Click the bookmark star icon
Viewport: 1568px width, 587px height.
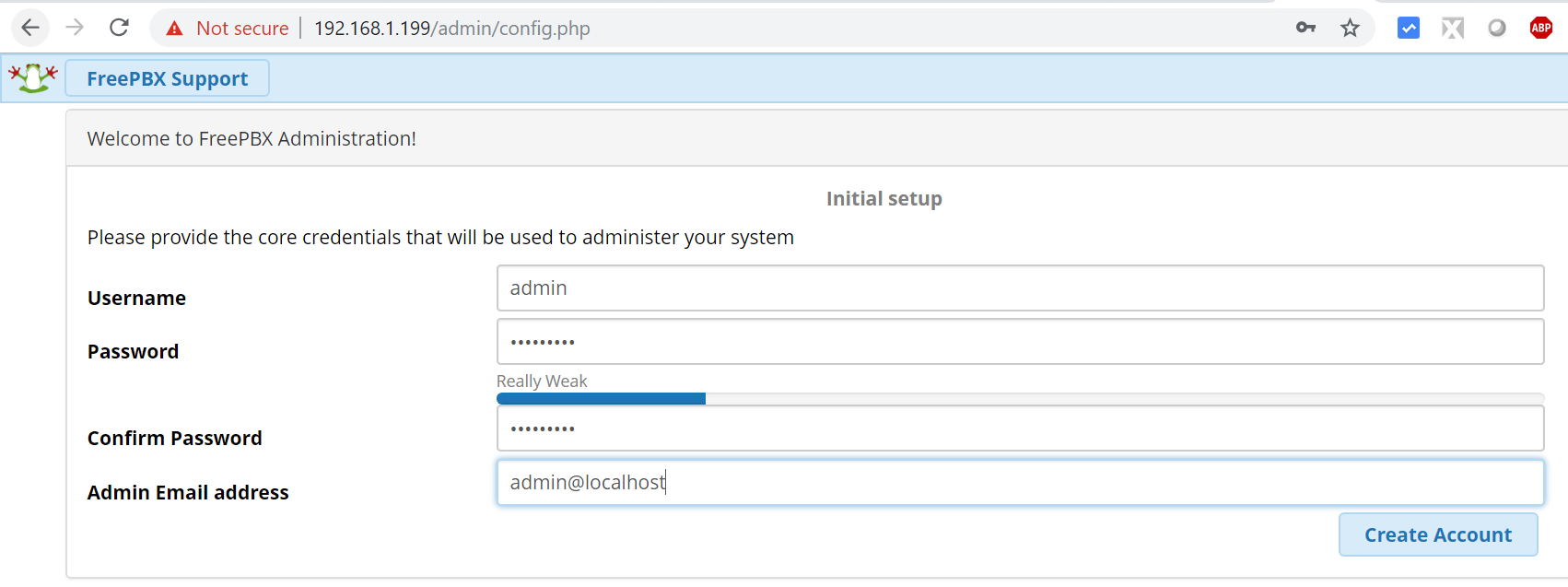(x=1350, y=28)
